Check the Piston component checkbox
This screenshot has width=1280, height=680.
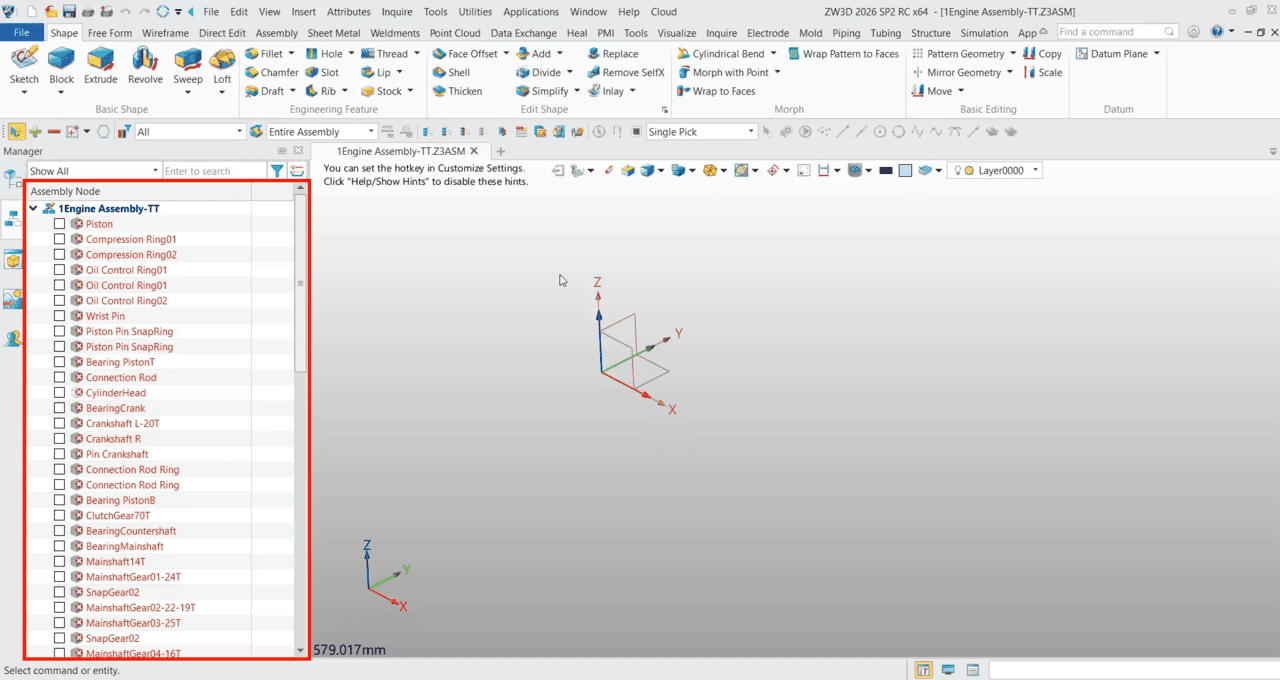tap(59, 224)
